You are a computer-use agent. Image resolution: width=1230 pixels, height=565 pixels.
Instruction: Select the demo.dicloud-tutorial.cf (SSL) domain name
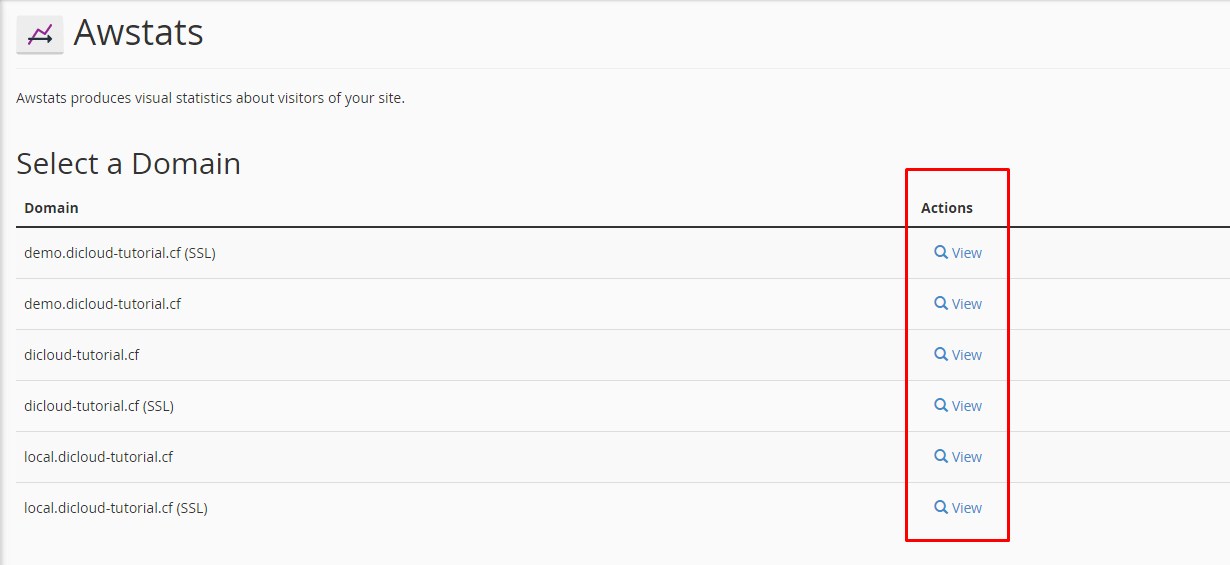(x=120, y=253)
